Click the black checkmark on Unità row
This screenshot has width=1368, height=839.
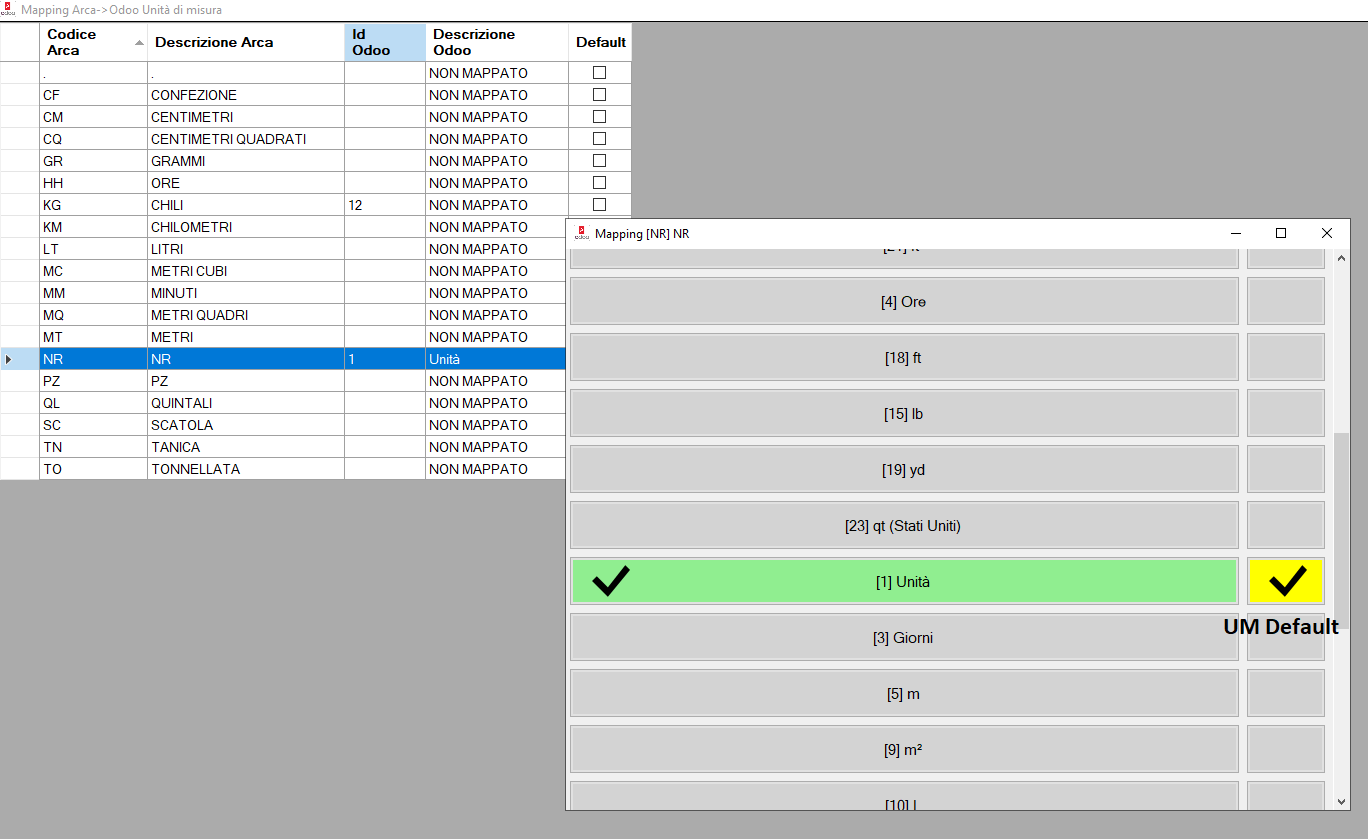coord(610,581)
